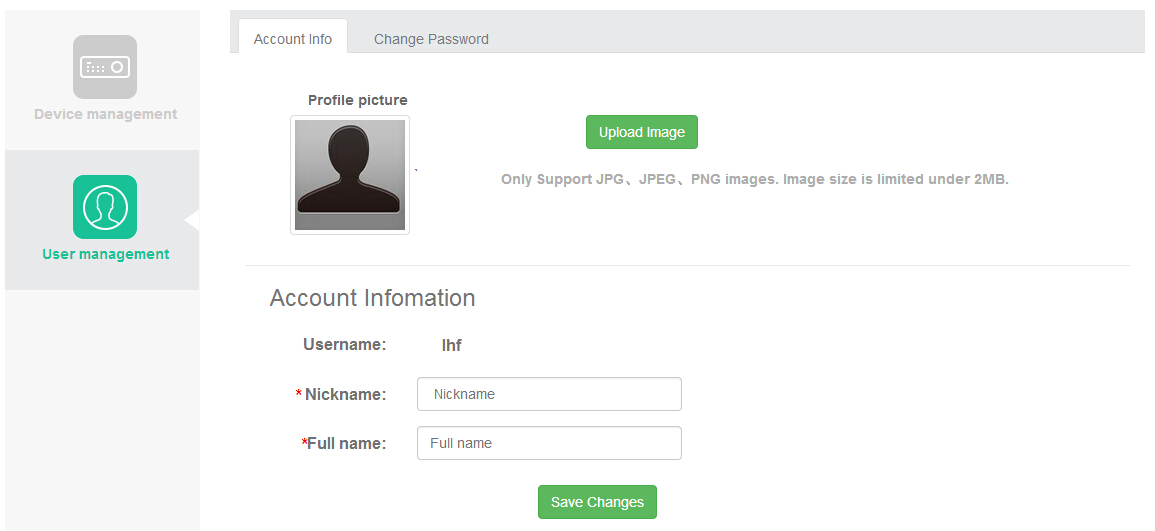Click the Profile picture heading text
Image resolution: width=1155 pixels, height=531 pixels.
357,100
